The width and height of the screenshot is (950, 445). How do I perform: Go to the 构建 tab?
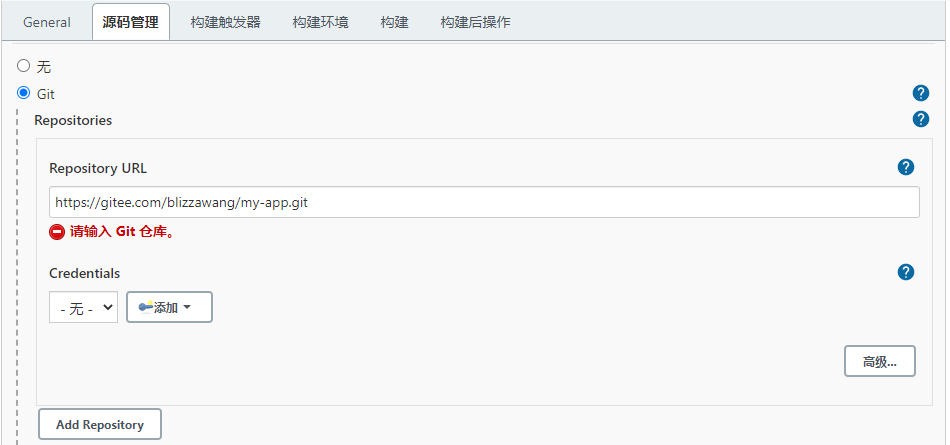click(x=394, y=22)
